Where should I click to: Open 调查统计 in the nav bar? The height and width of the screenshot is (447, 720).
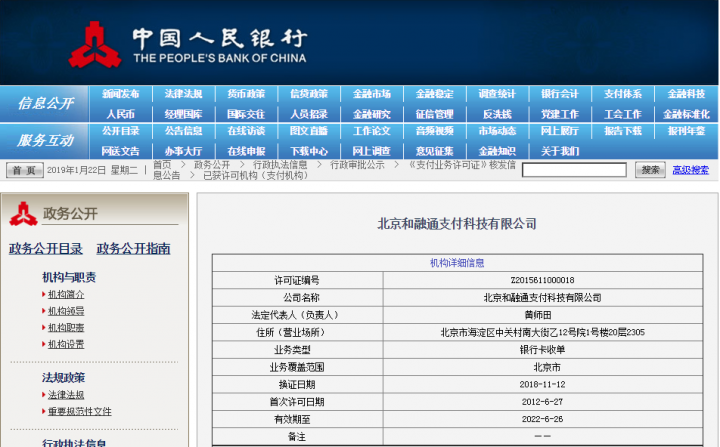coord(497,94)
